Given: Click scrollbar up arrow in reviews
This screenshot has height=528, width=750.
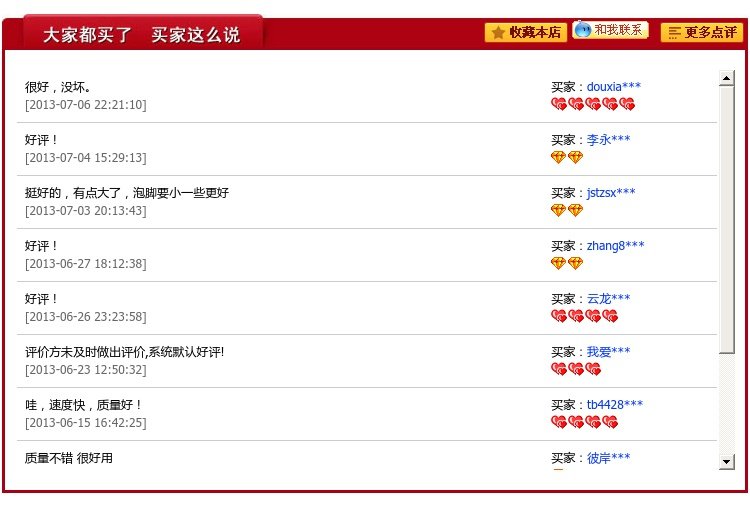Looking at the screenshot, I should (726, 78).
